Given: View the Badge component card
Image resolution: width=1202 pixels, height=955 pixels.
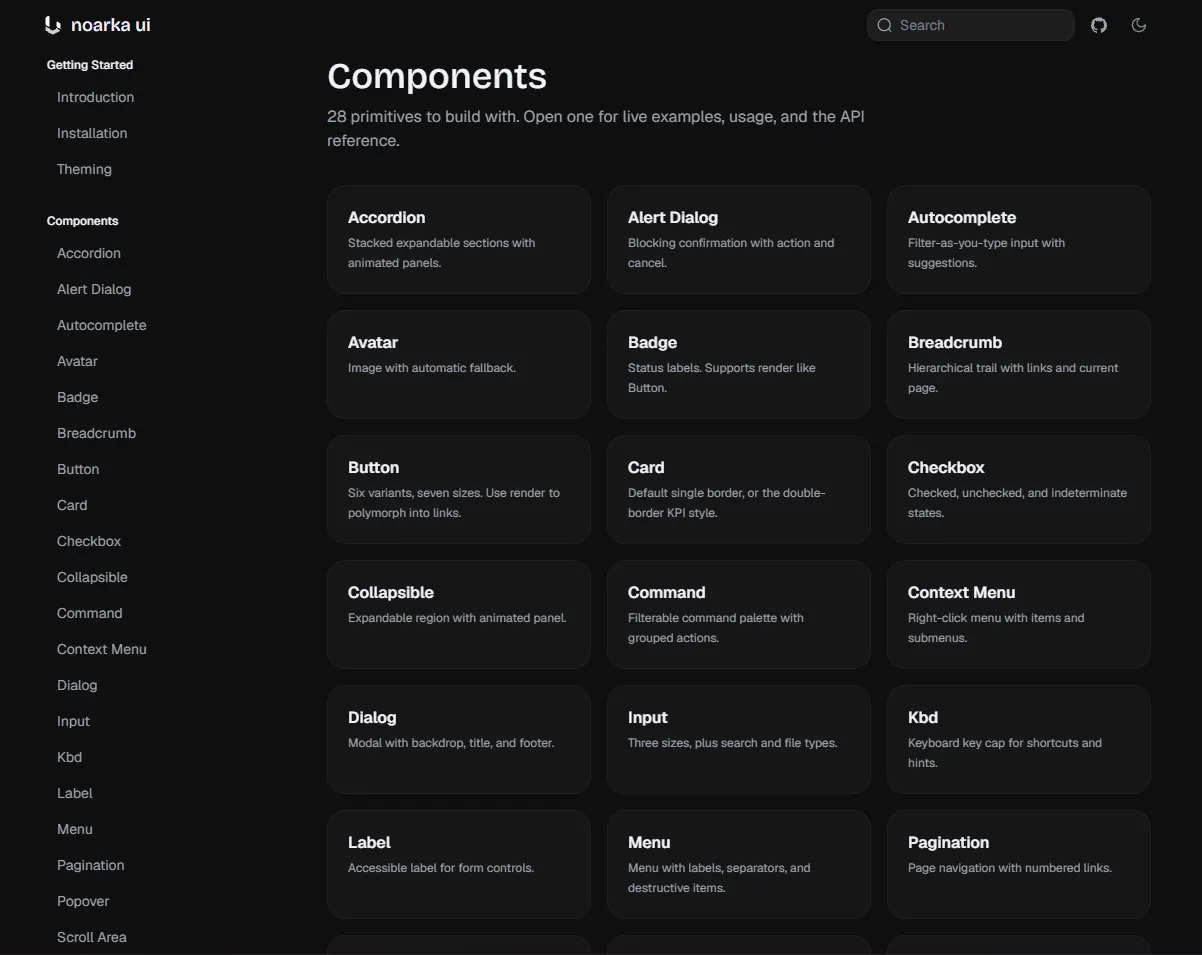Looking at the screenshot, I should coord(739,364).
